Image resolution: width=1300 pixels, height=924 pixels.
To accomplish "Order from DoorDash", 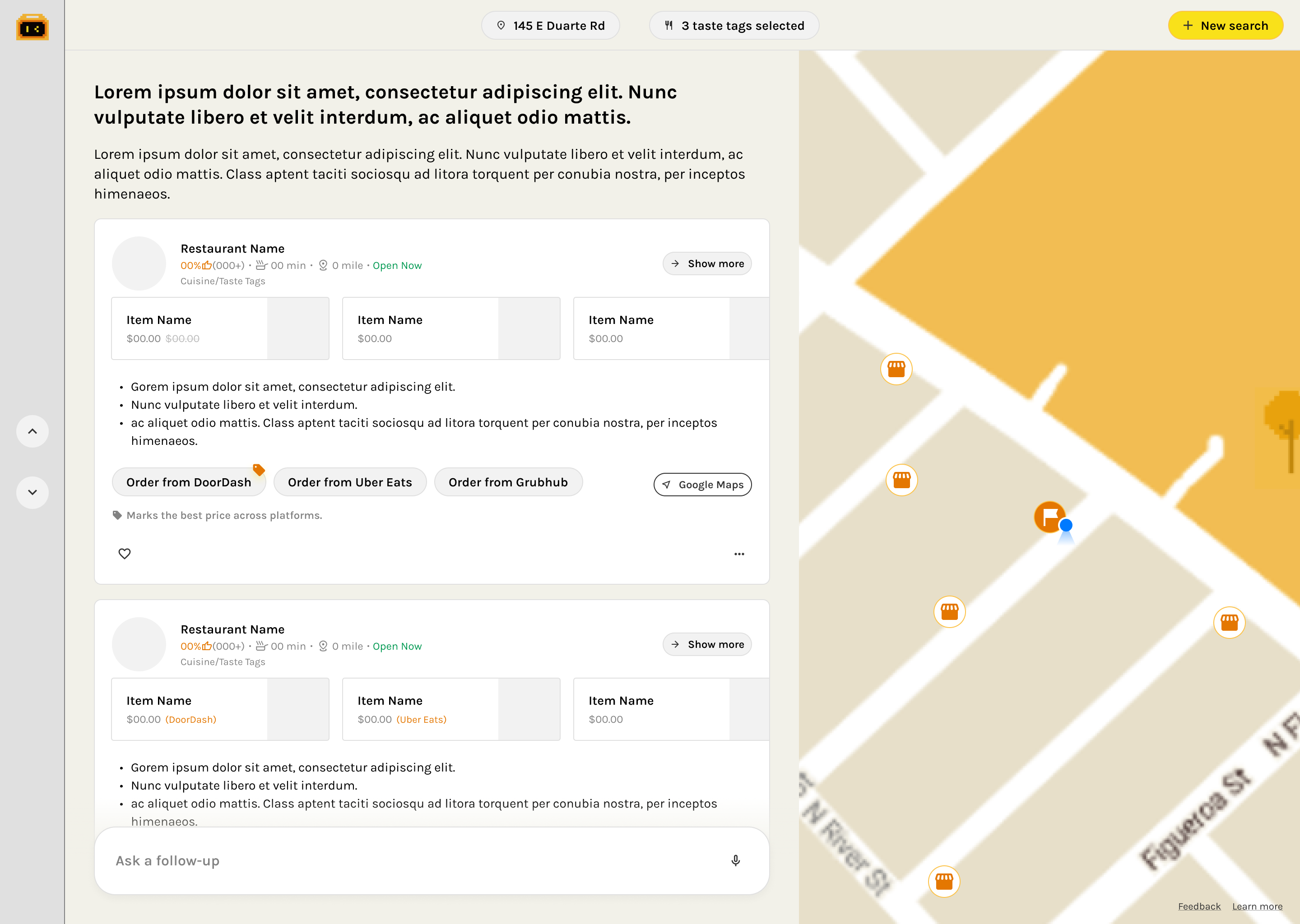I will pos(188,482).
